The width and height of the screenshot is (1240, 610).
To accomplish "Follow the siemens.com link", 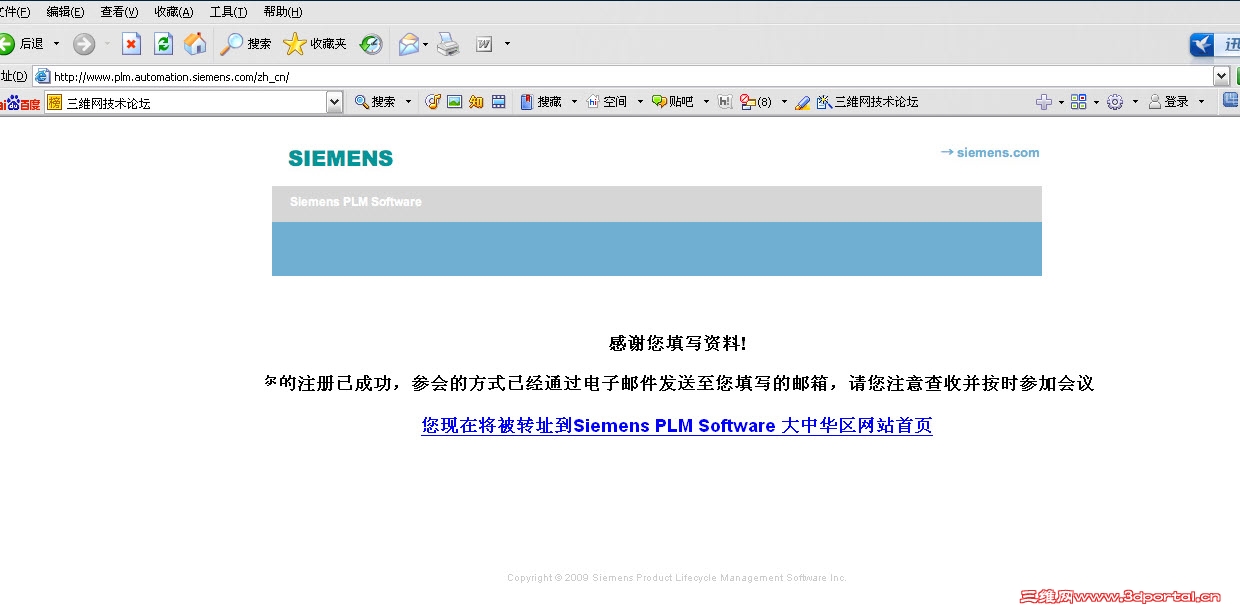I will [x=990, y=153].
